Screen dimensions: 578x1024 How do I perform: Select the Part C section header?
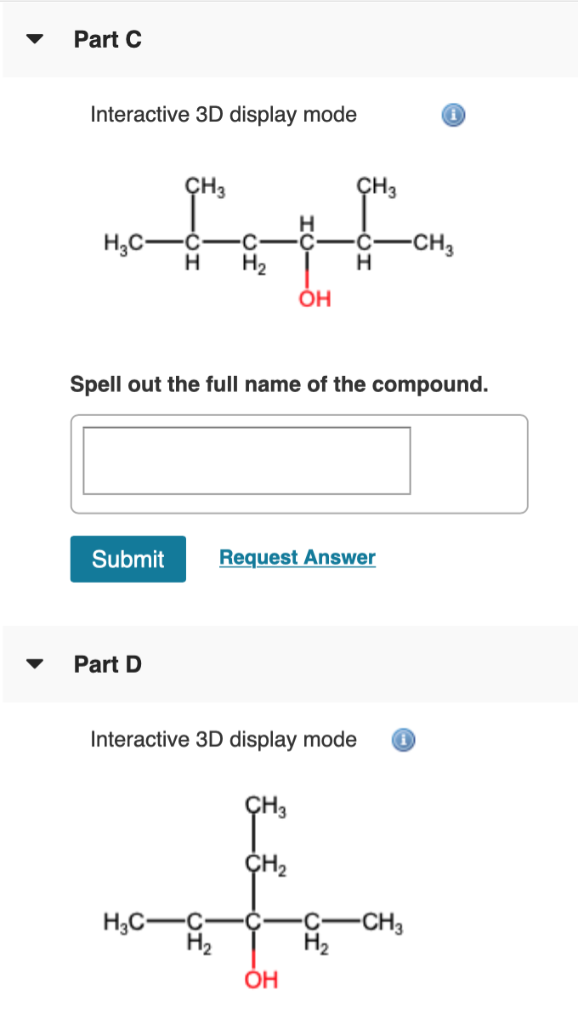(x=106, y=40)
